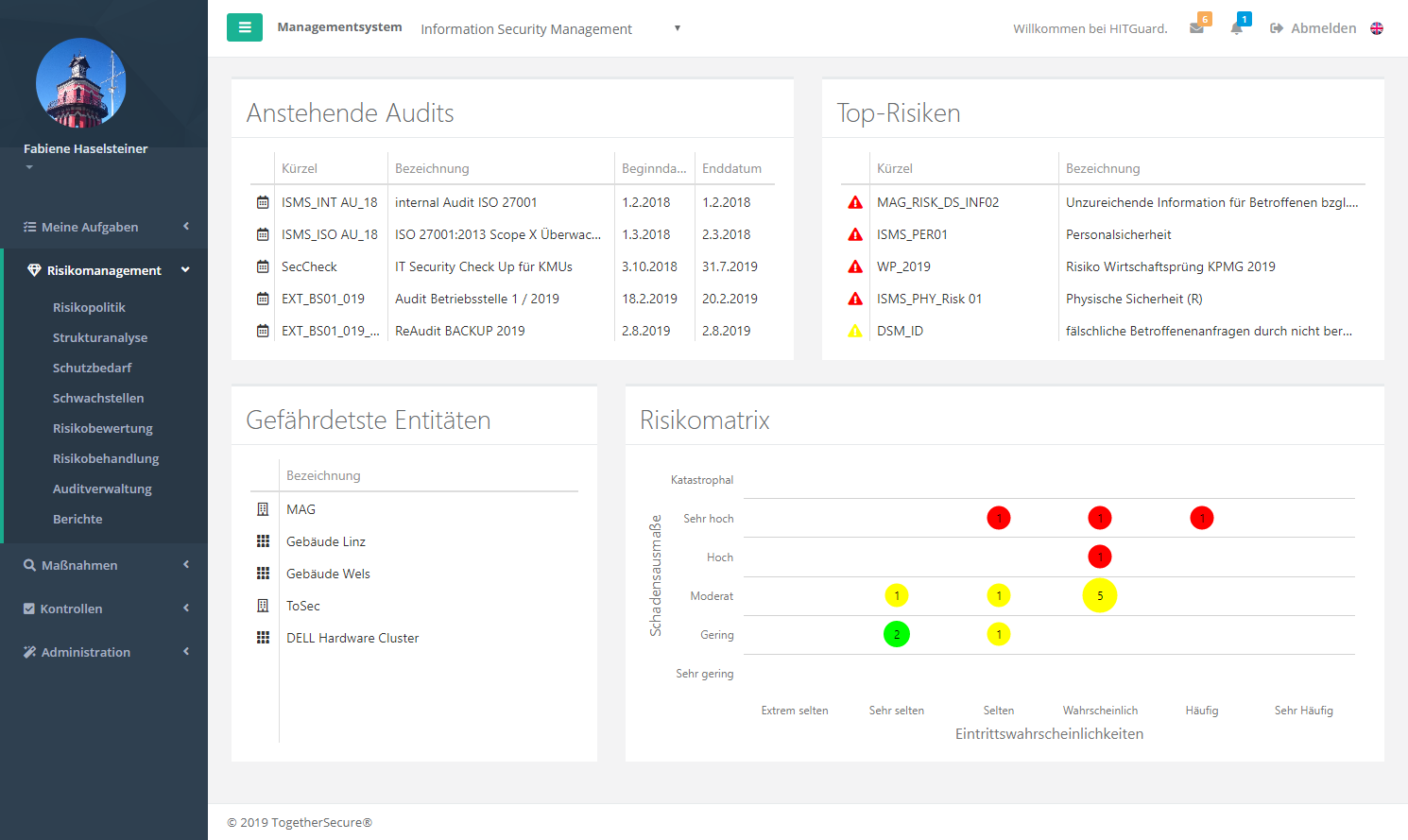Select Strukturanalyse from the sidebar submenu

pos(100,337)
